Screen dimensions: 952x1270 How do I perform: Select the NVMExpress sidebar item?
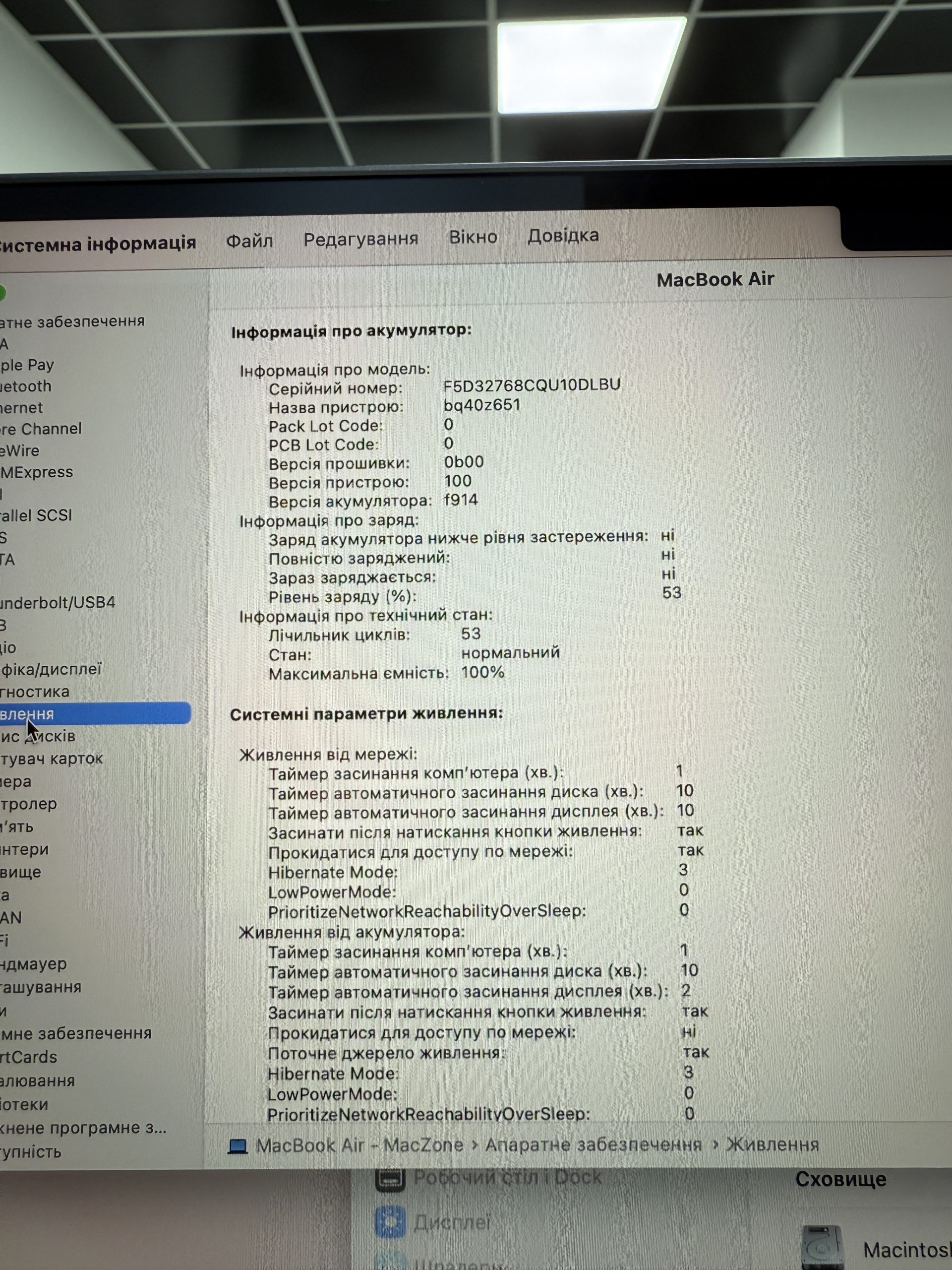37,472
